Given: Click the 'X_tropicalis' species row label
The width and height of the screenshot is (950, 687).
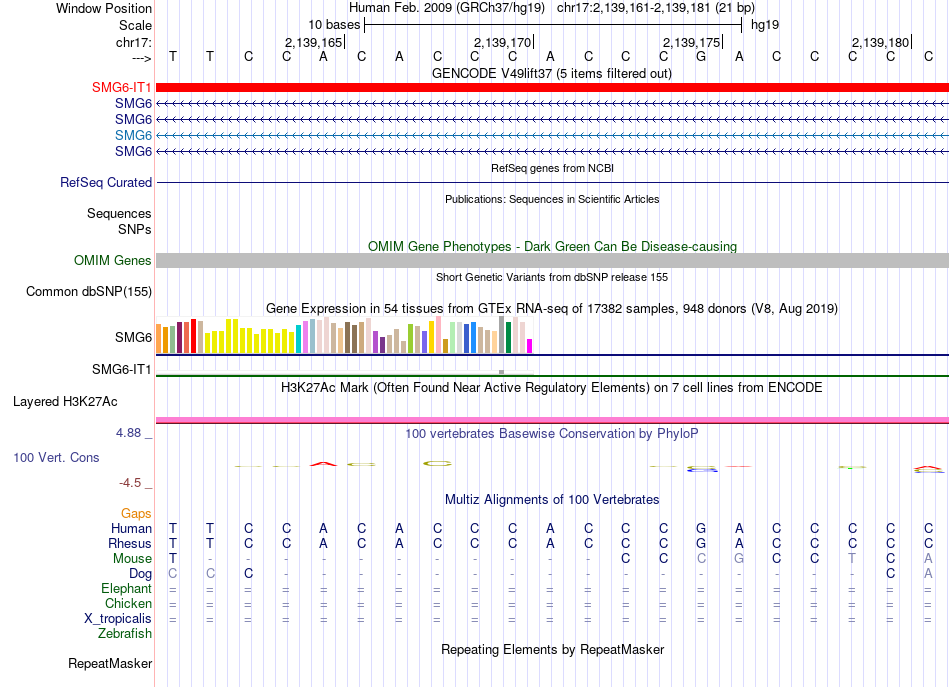Looking at the screenshot, I should click(118, 619).
